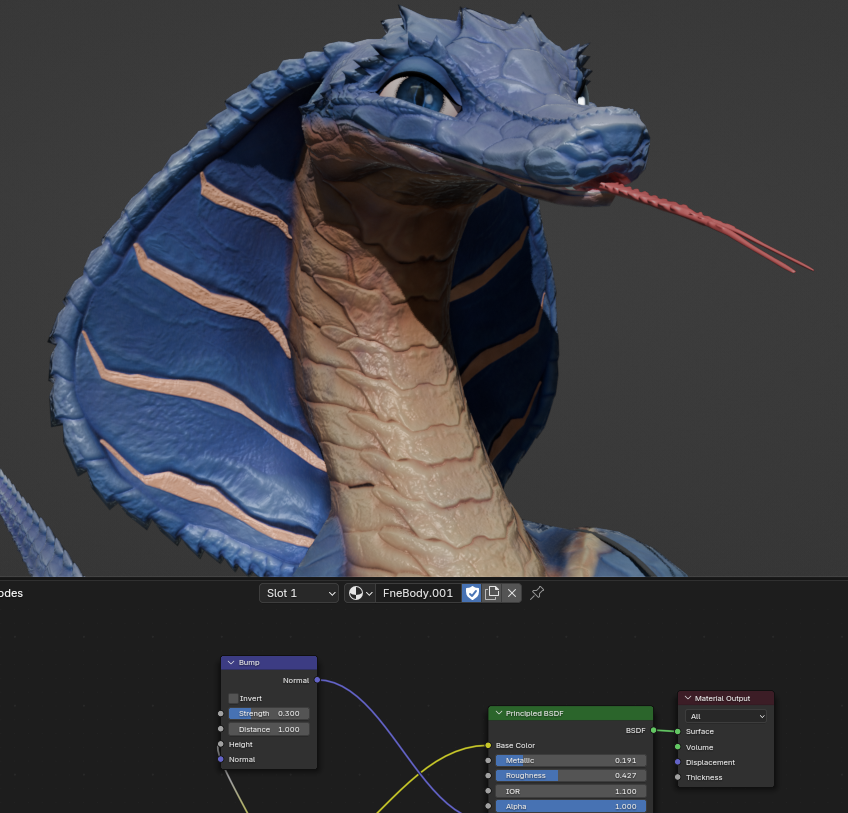The width and height of the screenshot is (848, 813).
Task: Open the All target dropdown in Material Output
Action: click(x=726, y=716)
